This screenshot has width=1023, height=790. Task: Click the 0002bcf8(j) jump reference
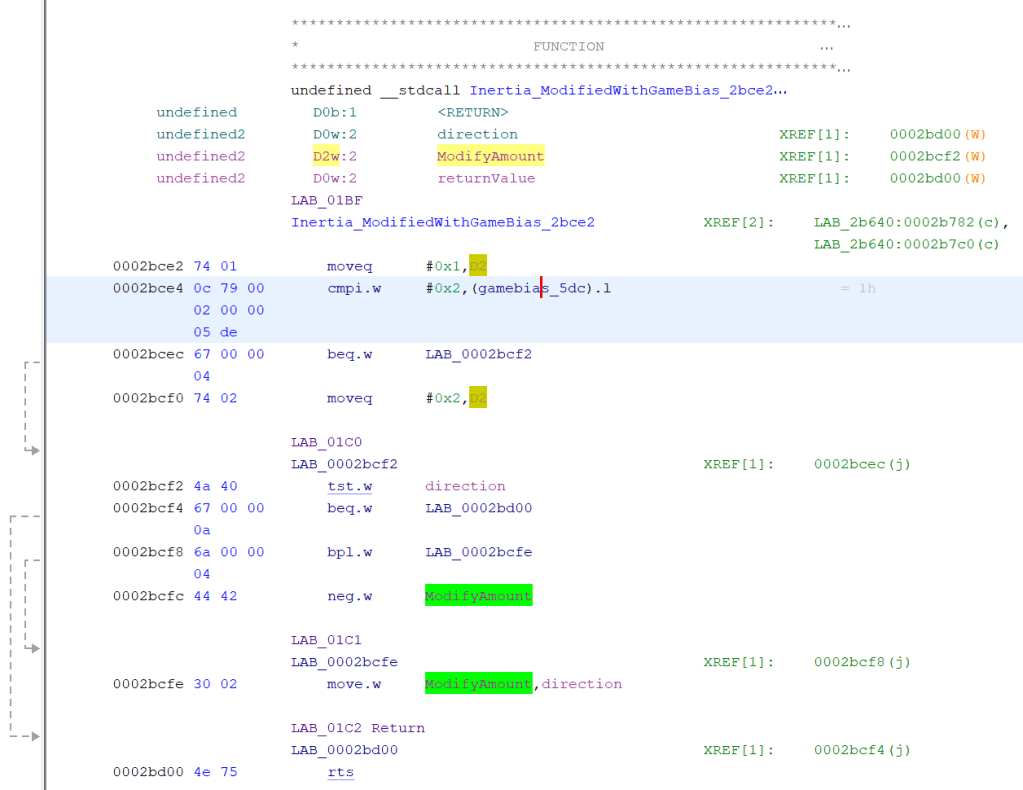click(x=862, y=662)
